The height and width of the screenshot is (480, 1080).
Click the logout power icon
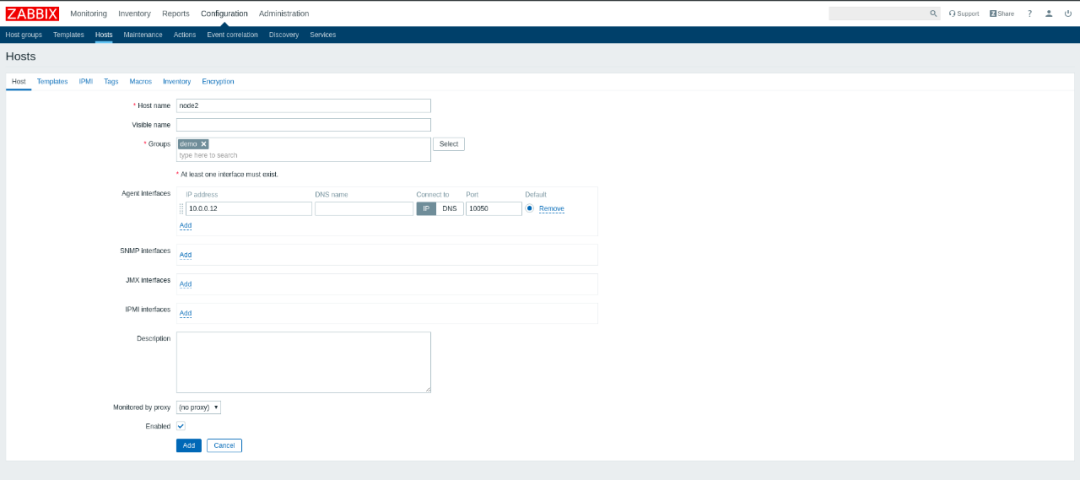1068,14
